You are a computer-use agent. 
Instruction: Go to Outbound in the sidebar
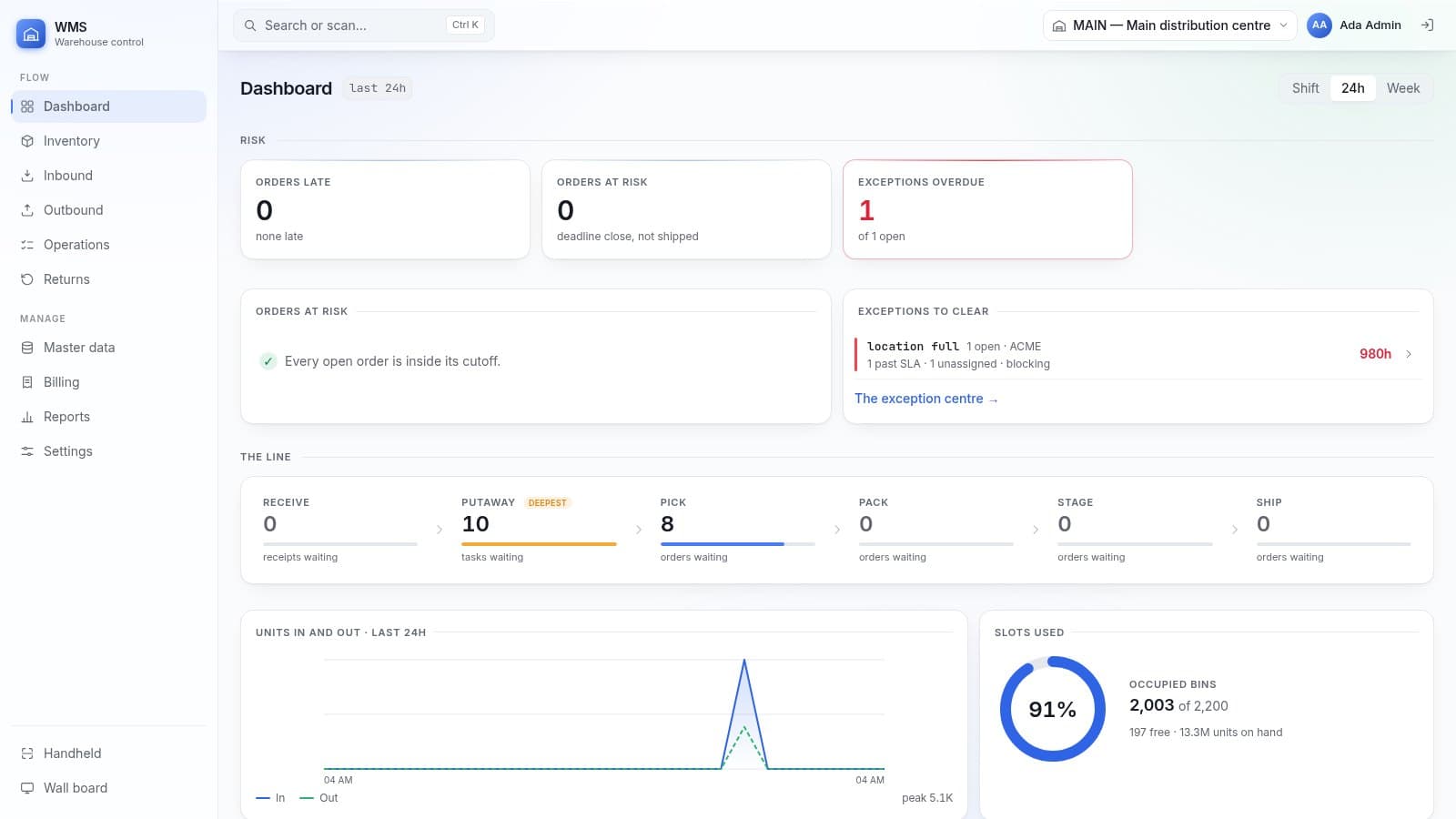[x=108, y=210]
